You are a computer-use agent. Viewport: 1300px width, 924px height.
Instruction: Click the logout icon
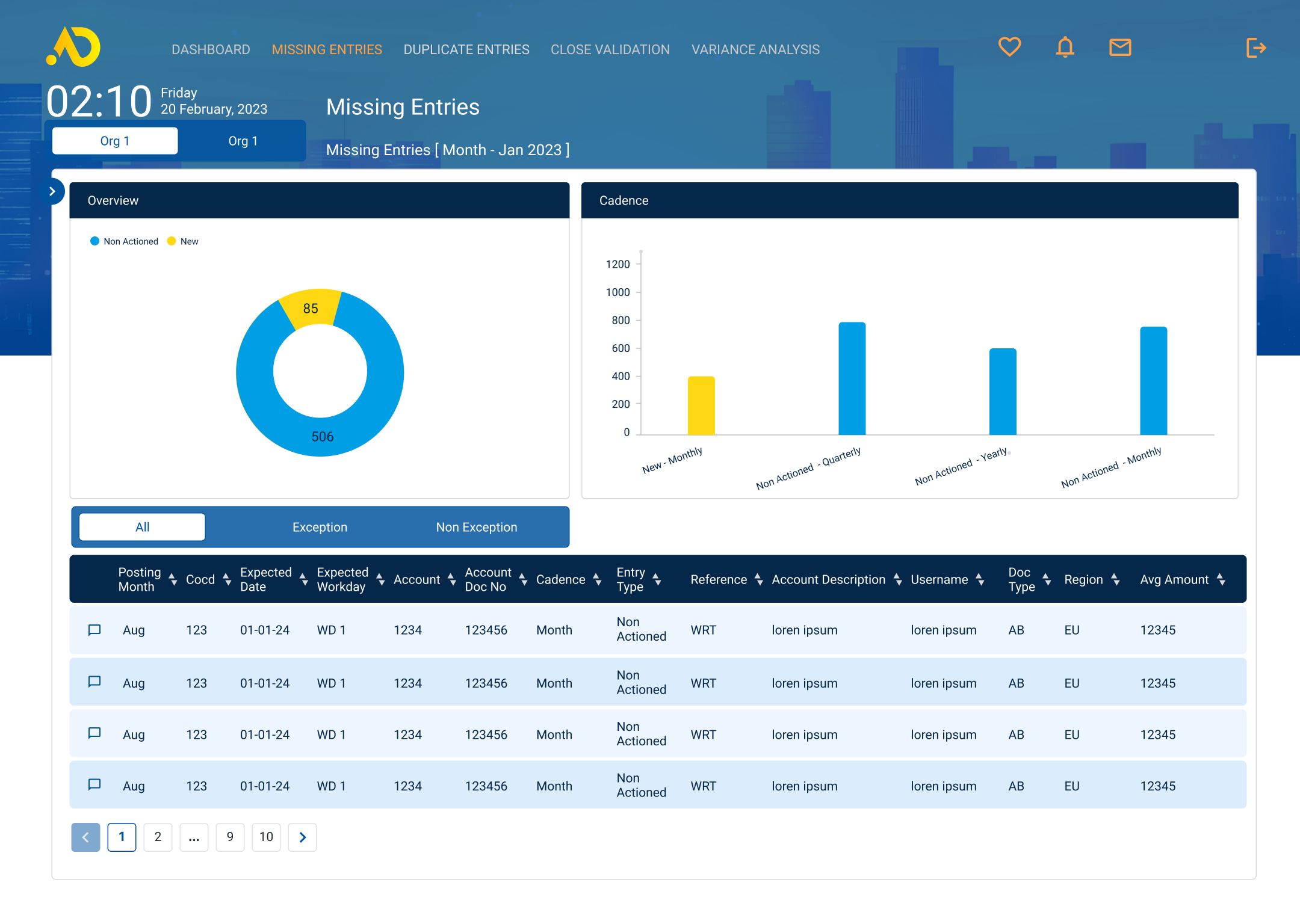tap(1256, 48)
